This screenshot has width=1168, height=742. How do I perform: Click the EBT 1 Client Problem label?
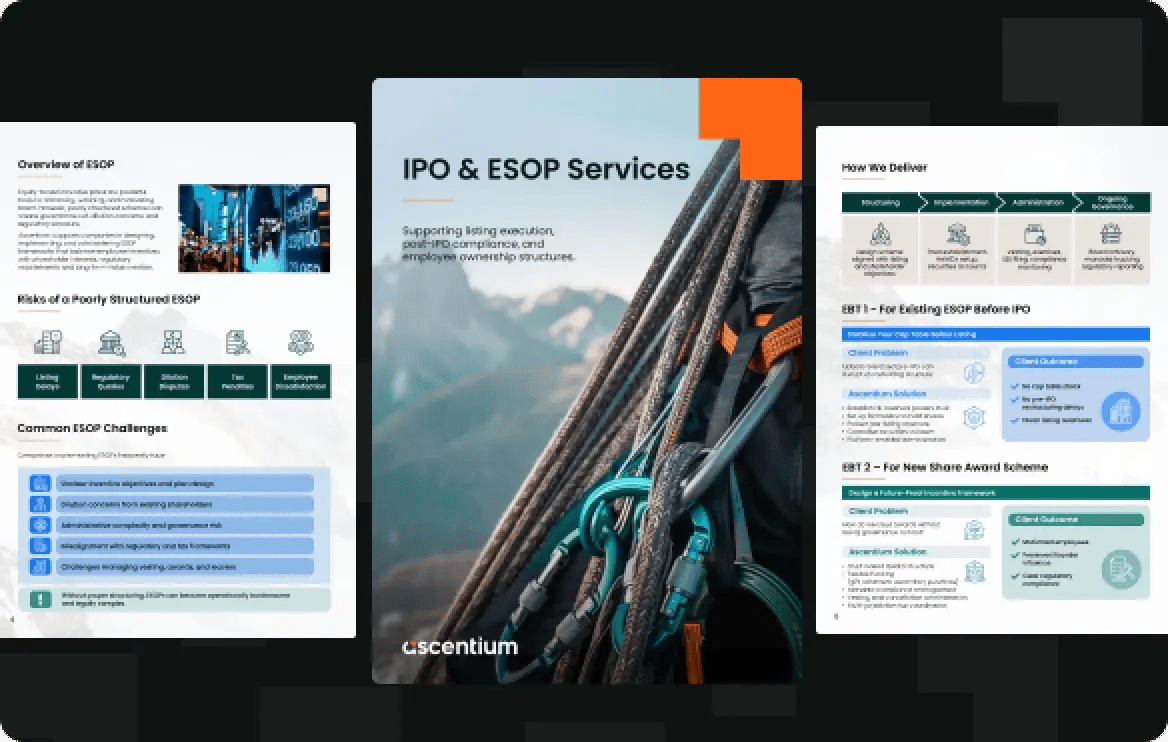click(x=877, y=353)
